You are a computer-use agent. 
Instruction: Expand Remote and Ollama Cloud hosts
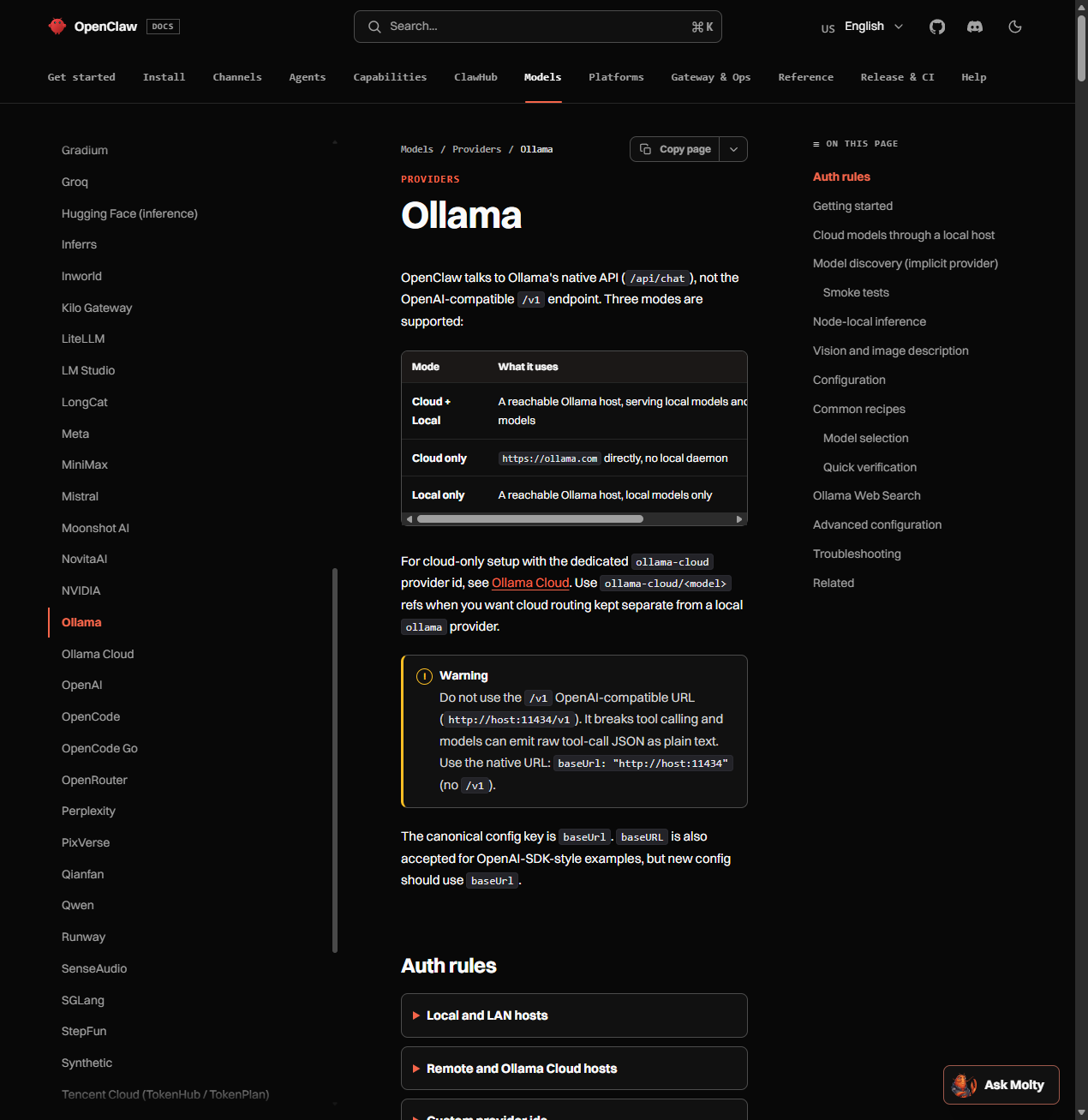tap(574, 1069)
